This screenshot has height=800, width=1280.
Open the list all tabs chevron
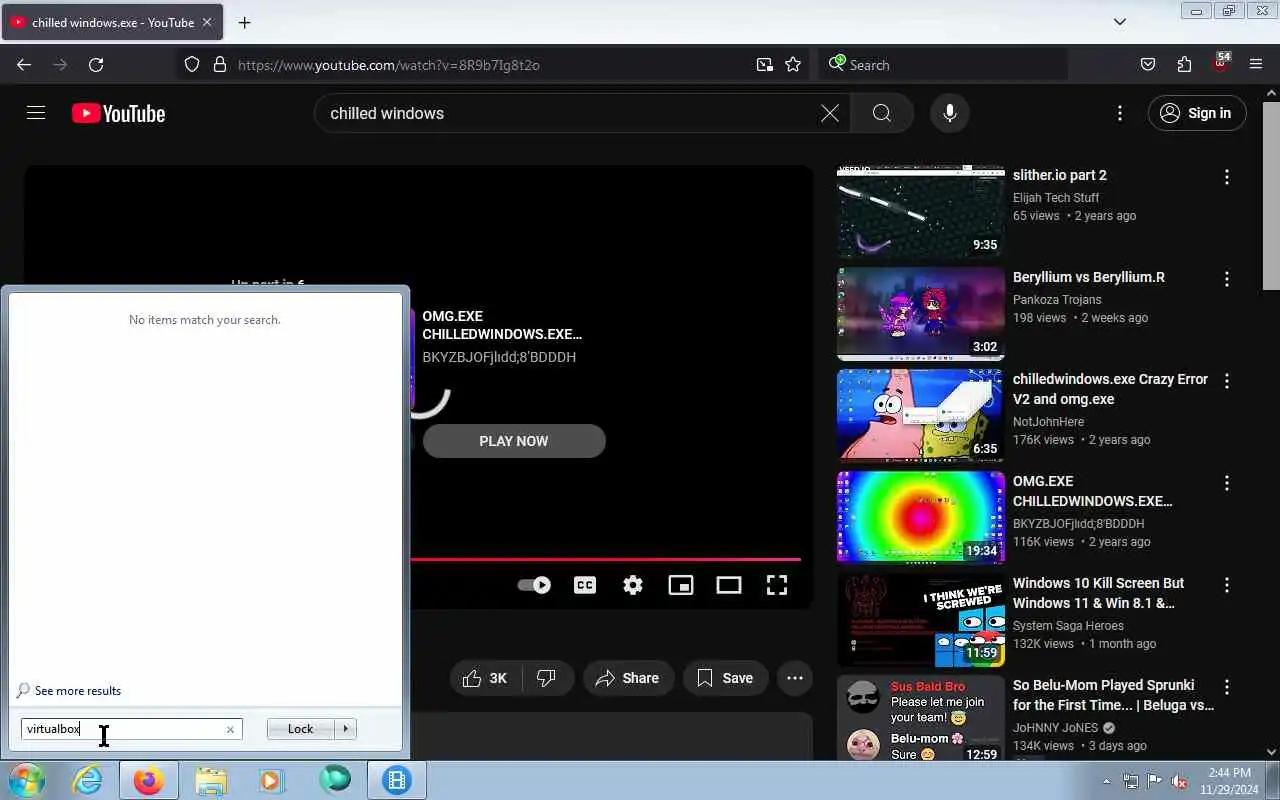[1120, 22]
